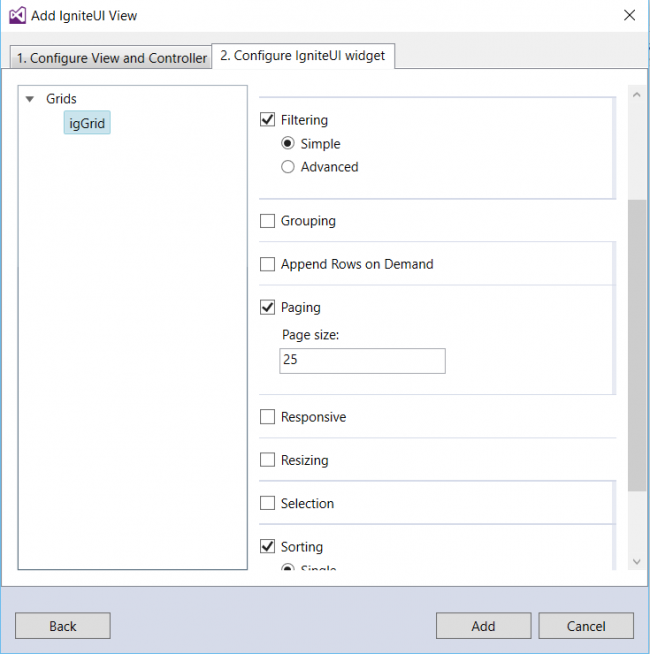Click the Visual Studio logo icon
Viewport: 650px width, 654px height.
[18, 15]
